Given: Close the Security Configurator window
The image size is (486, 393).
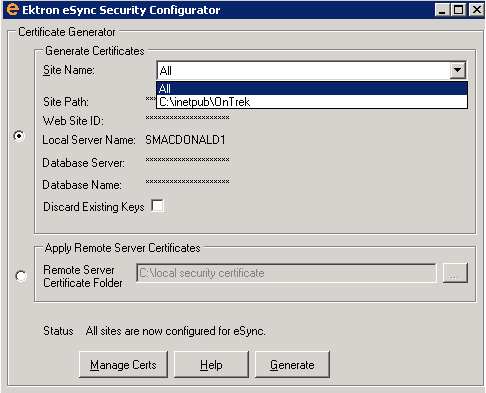Looking at the screenshot, I should tap(476, 10).
